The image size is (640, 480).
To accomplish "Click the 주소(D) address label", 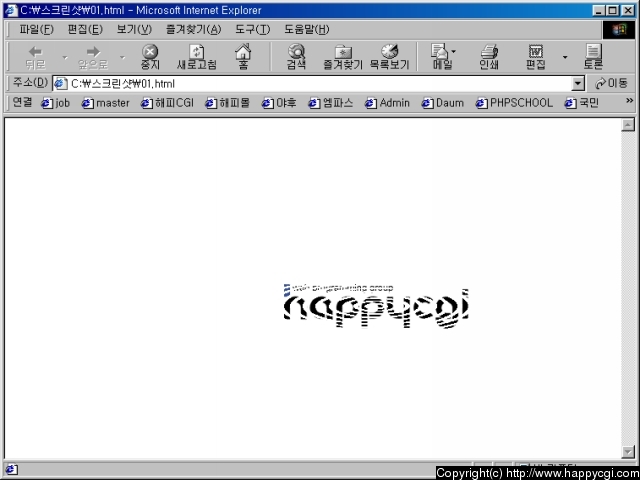I will point(30,83).
